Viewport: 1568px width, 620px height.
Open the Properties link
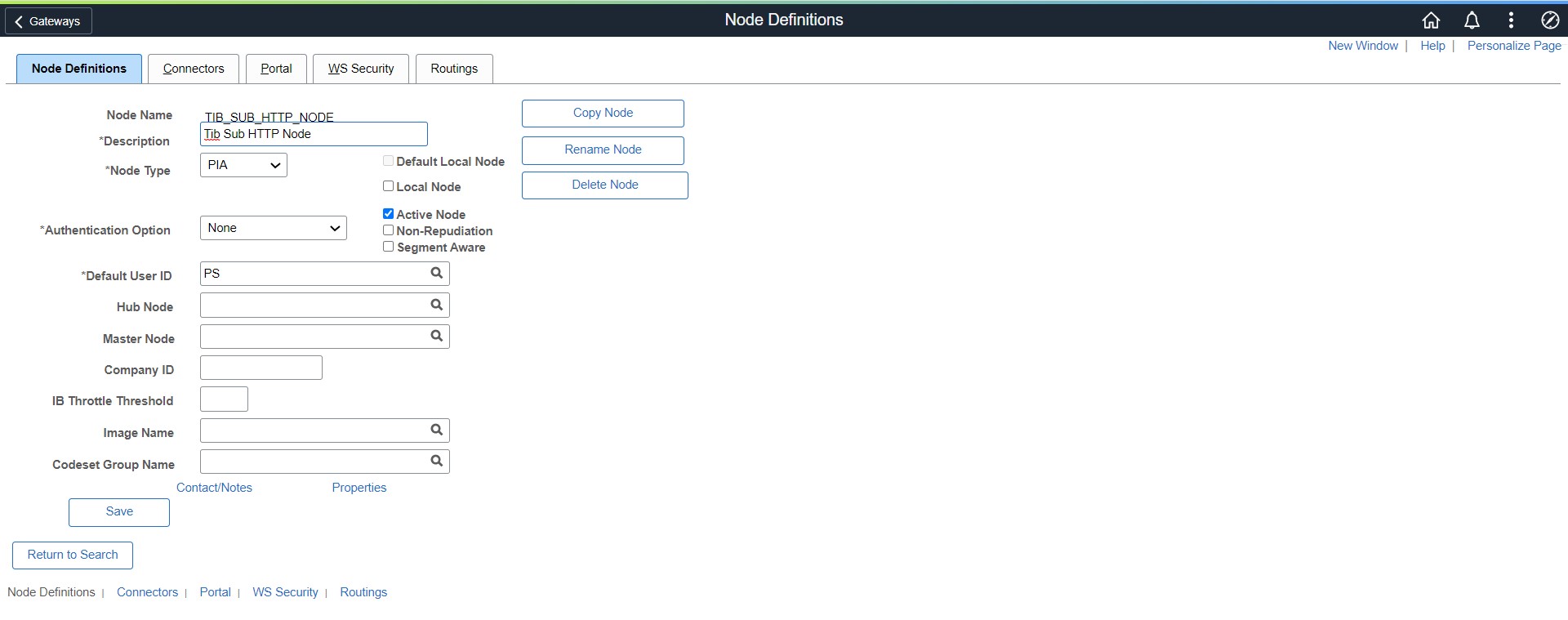point(359,488)
